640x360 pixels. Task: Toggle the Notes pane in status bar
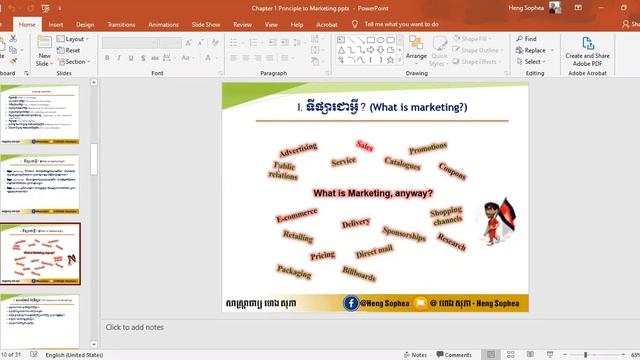pos(415,355)
